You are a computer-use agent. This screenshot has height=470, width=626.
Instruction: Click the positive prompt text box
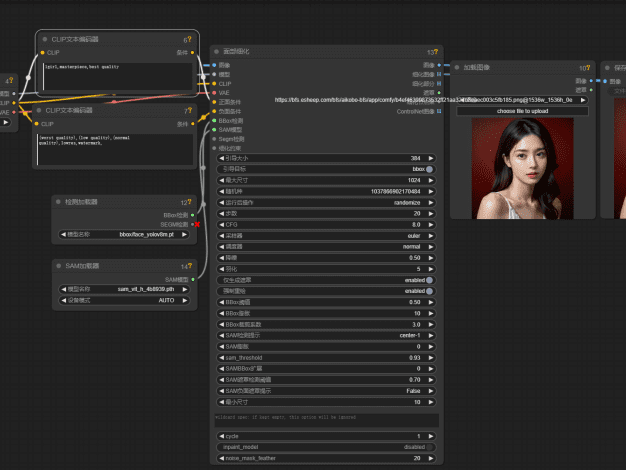117,76
